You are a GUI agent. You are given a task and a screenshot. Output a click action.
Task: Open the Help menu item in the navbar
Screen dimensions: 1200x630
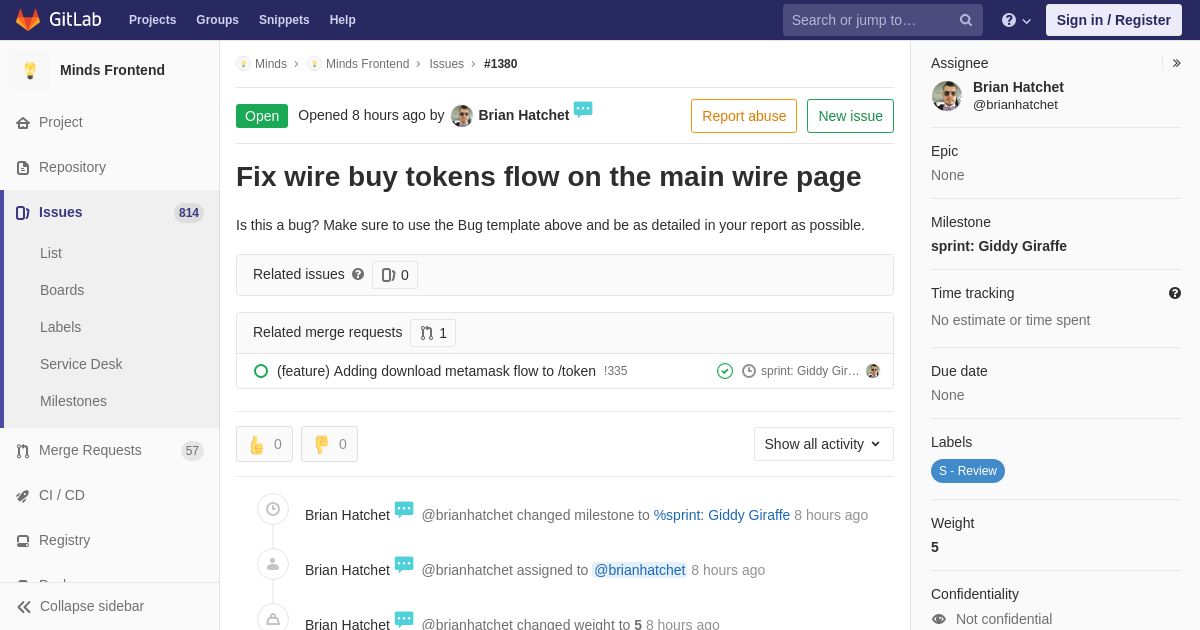point(343,20)
